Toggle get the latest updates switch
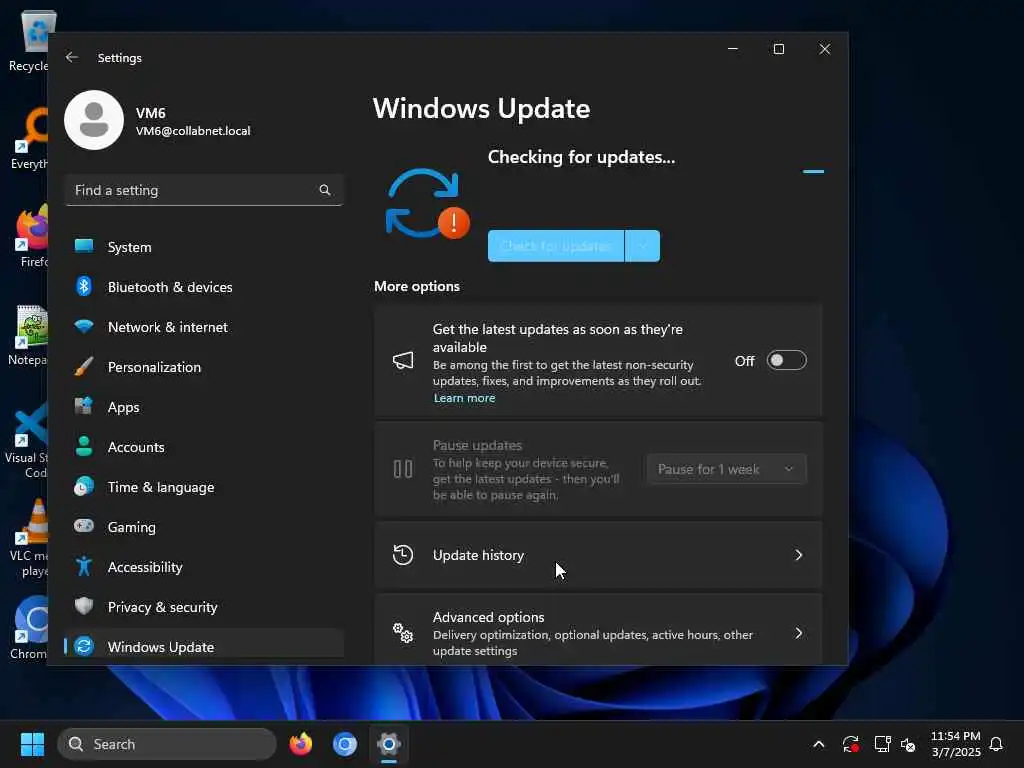Viewport: 1024px width, 768px height. tap(786, 360)
